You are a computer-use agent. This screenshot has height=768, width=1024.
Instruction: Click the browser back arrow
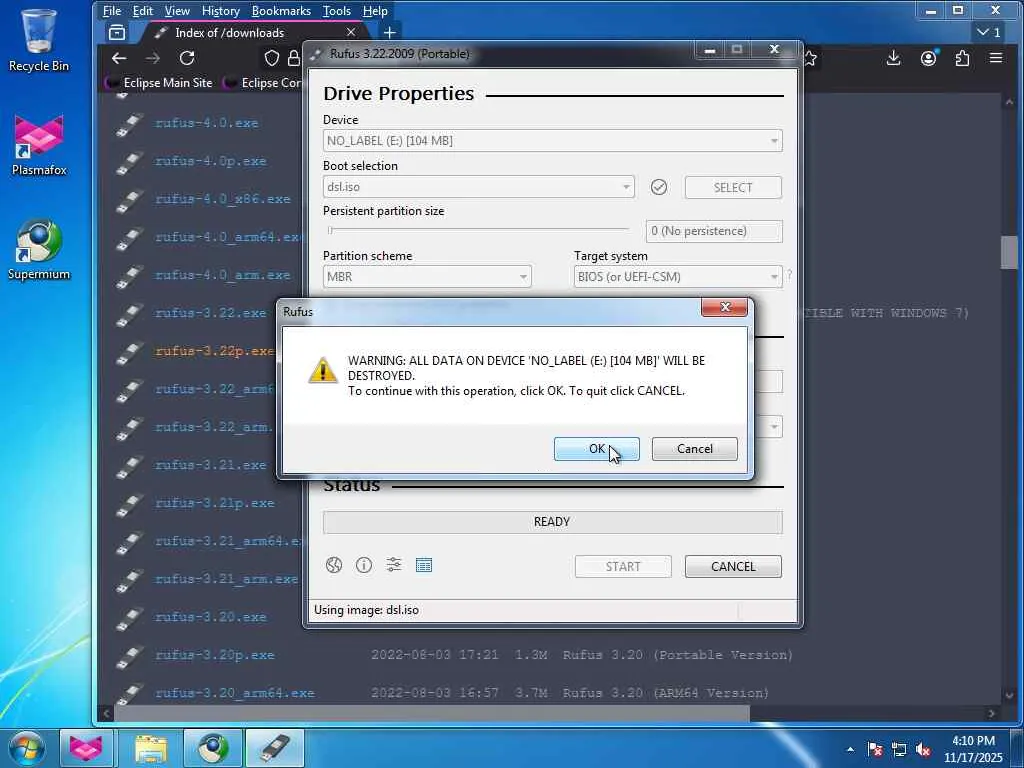click(119, 58)
